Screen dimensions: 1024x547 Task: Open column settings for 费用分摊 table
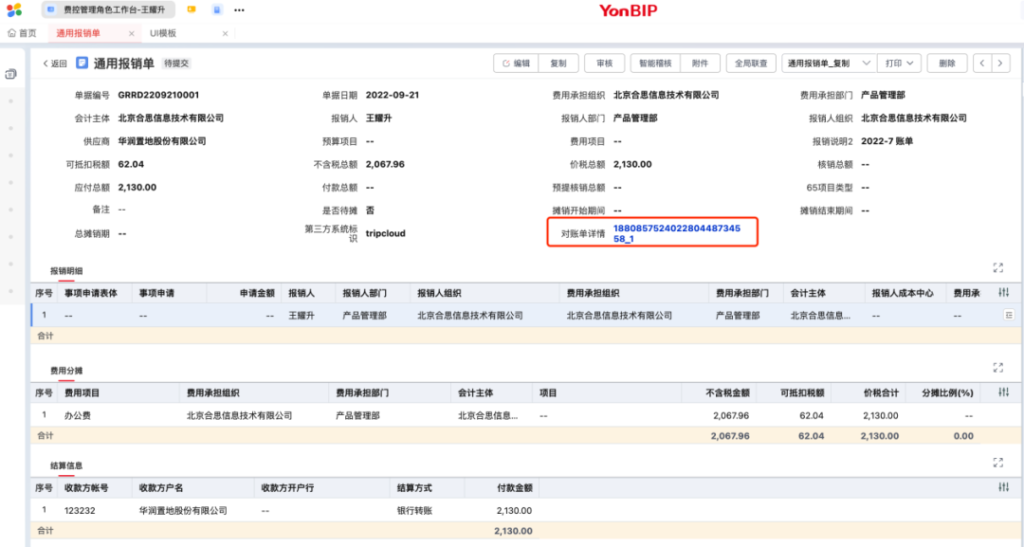click(x=1004, y=392)
